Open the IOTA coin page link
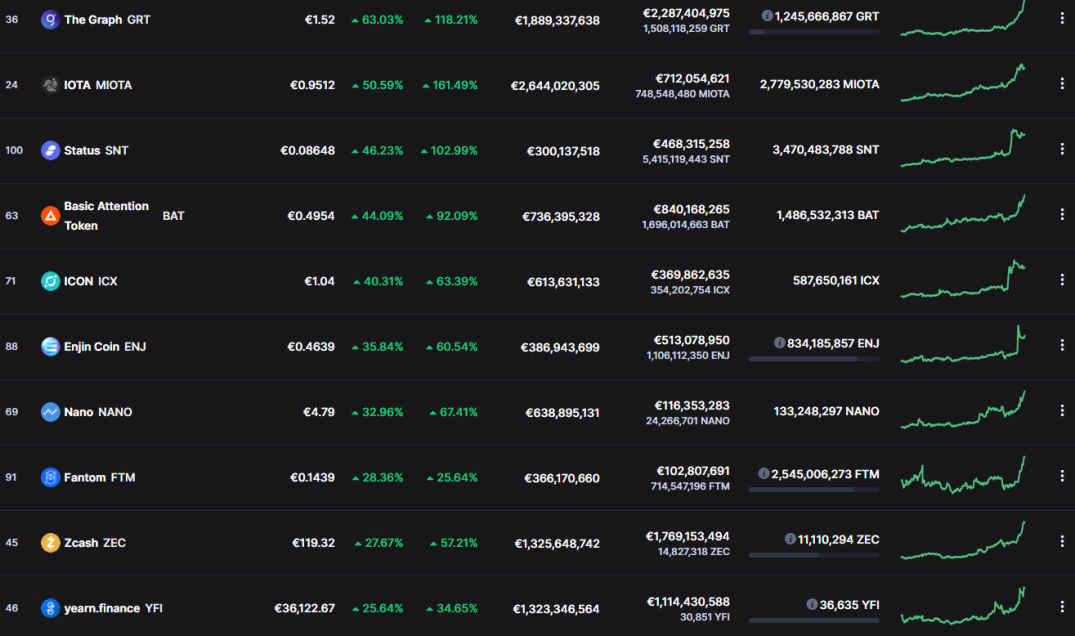The height and width of the screenshot is (636, 1075). click(x=98, y=85)
